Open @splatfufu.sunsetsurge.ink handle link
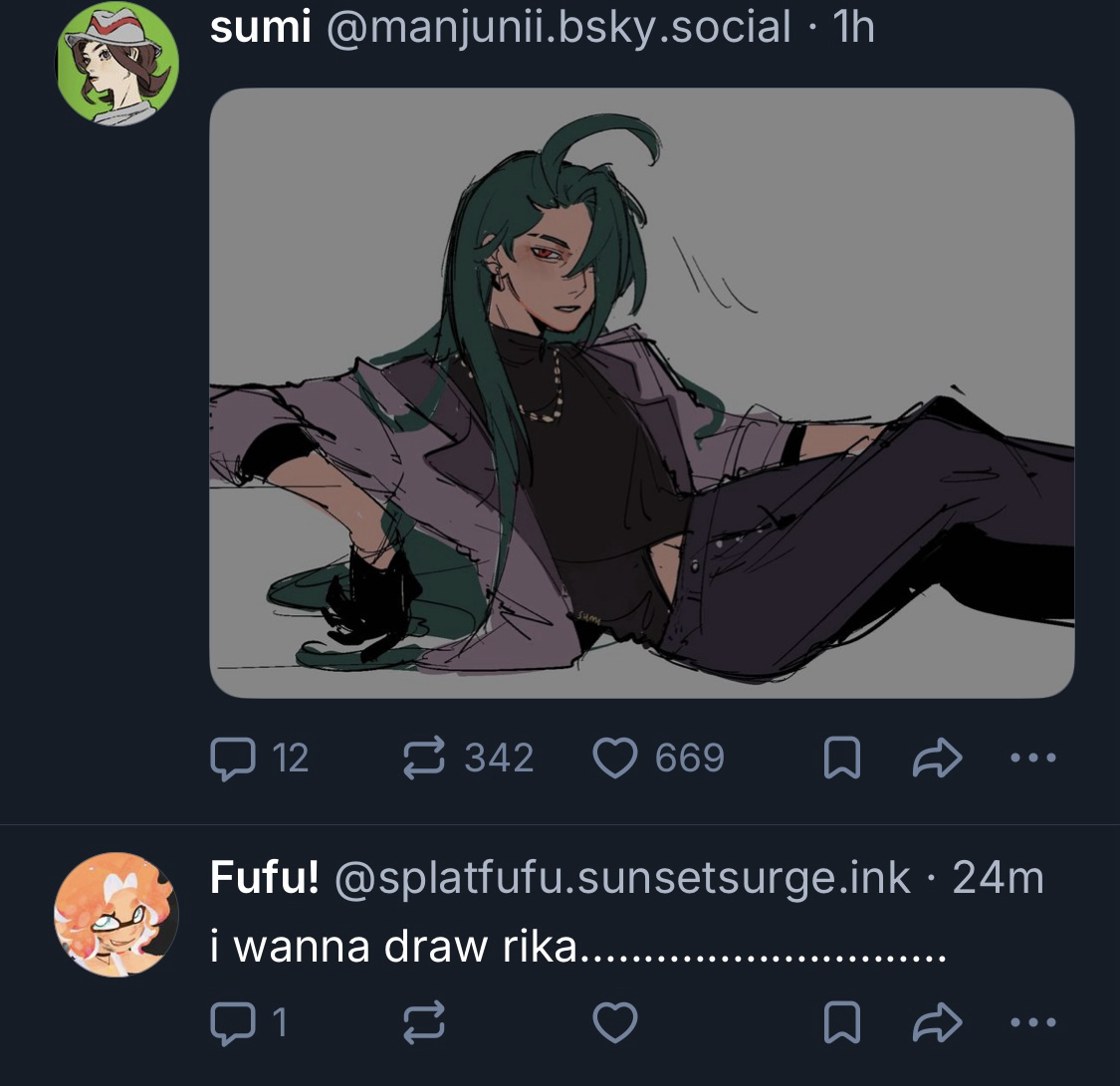The width and height of the screenshot is (1120, 1086). [622, 878]
